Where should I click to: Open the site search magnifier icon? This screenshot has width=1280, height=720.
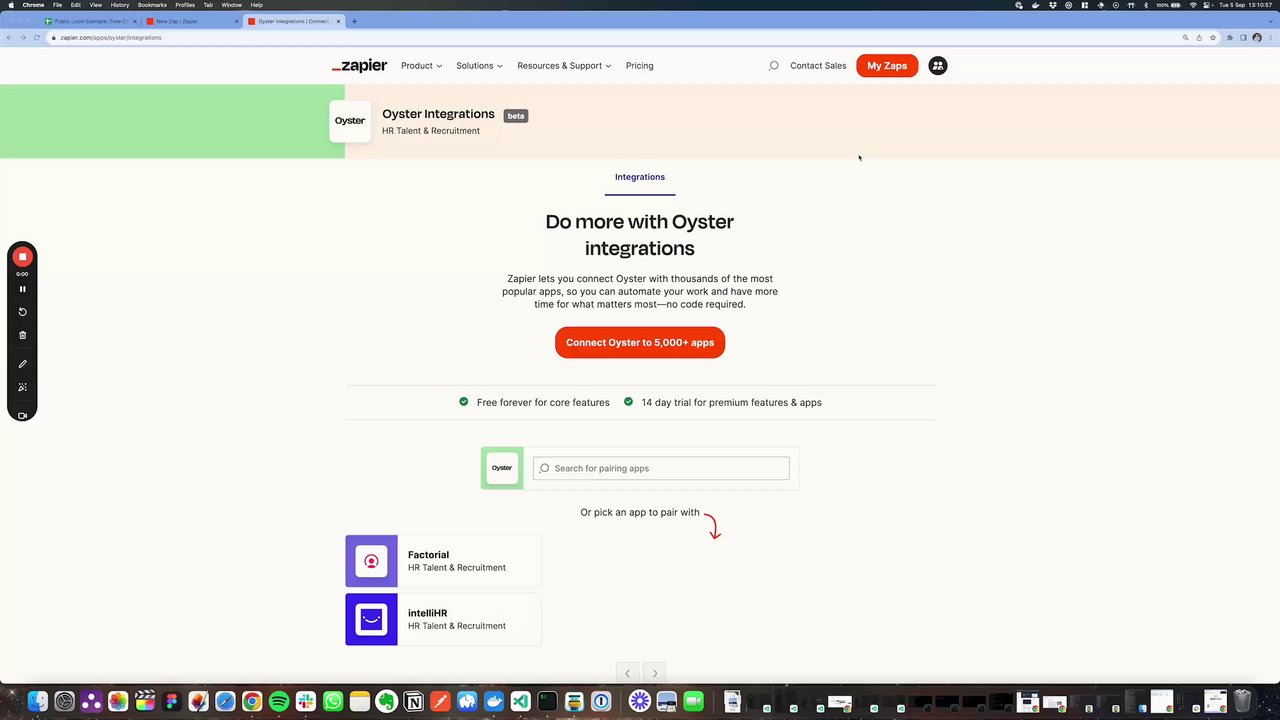(x=773, y=66)
